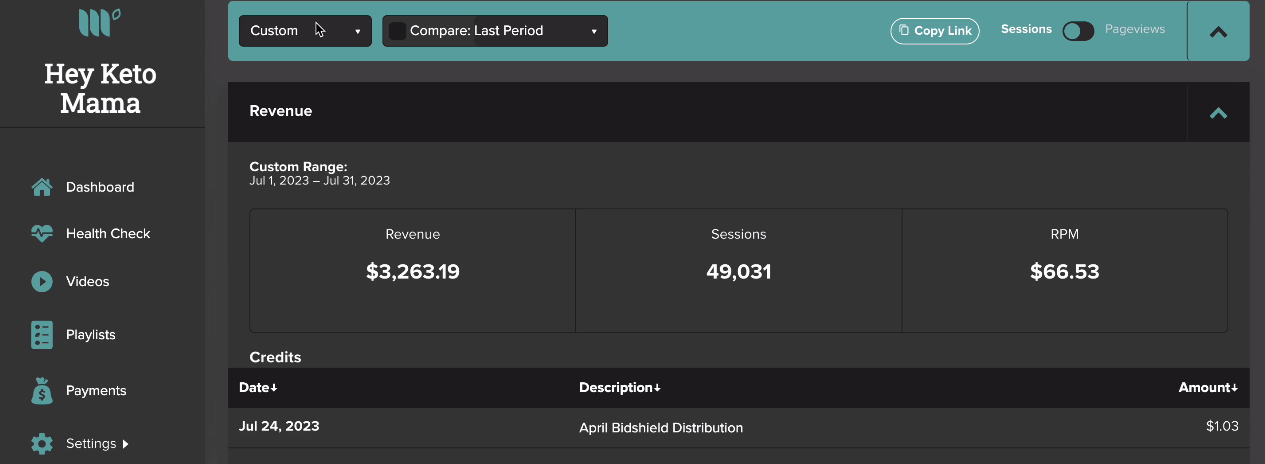
Task: Go to Health Check page
Action: click(x=108, y=234)
